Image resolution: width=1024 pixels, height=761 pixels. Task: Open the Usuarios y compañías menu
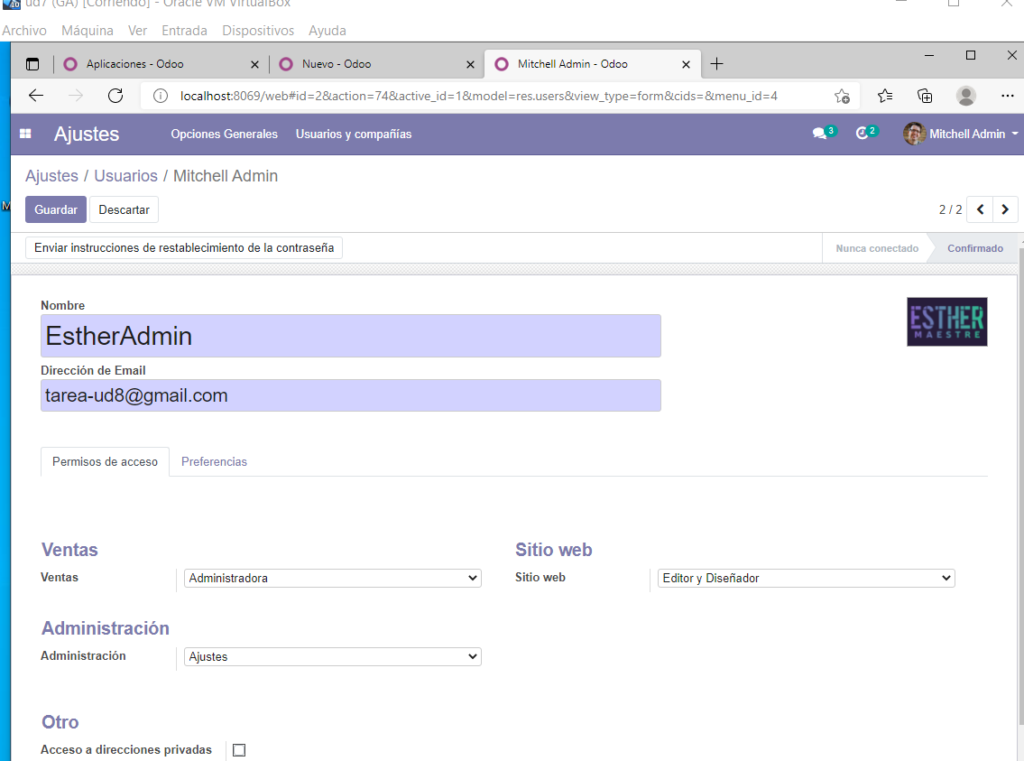tap(353, 134)
